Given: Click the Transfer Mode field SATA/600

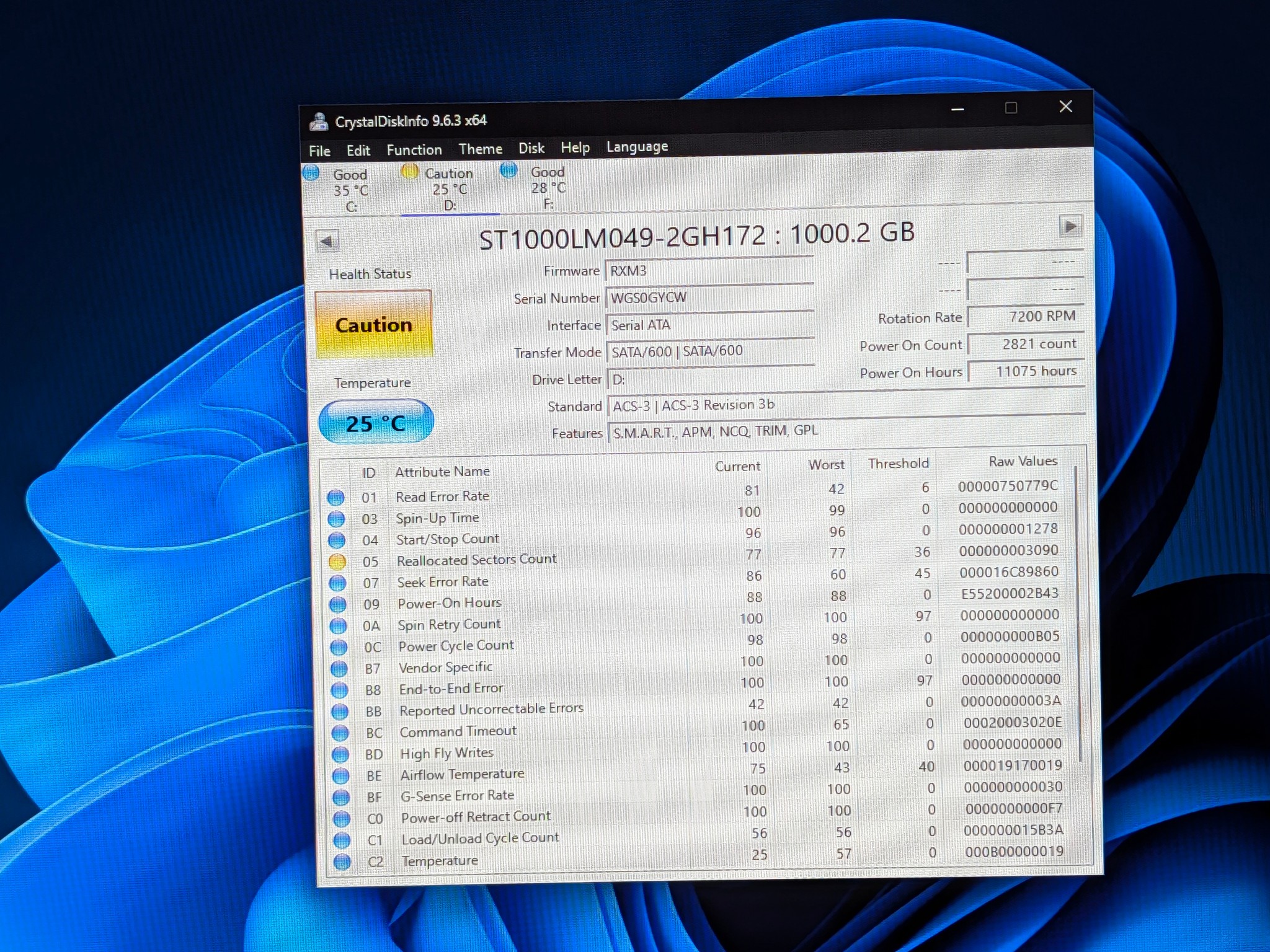Looking at the screenshot, I should (711, 351).
